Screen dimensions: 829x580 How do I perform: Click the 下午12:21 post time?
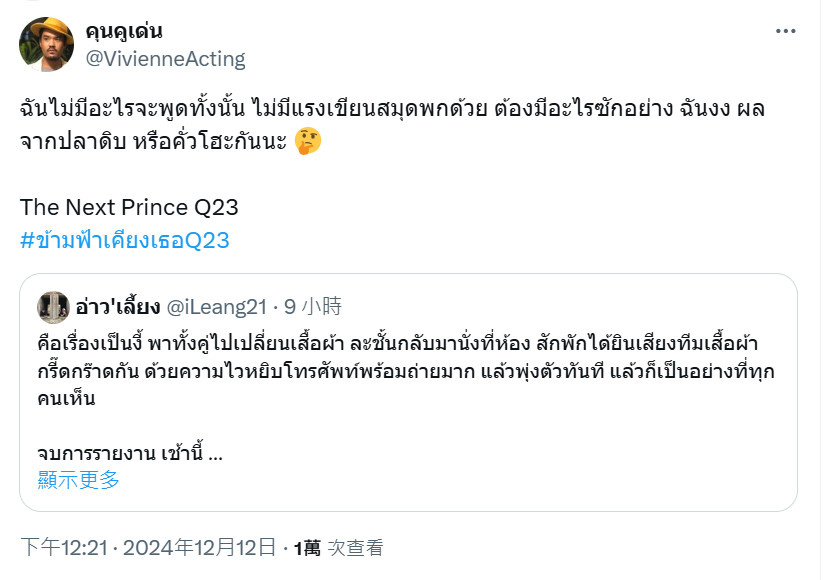[x=64, y=548]
